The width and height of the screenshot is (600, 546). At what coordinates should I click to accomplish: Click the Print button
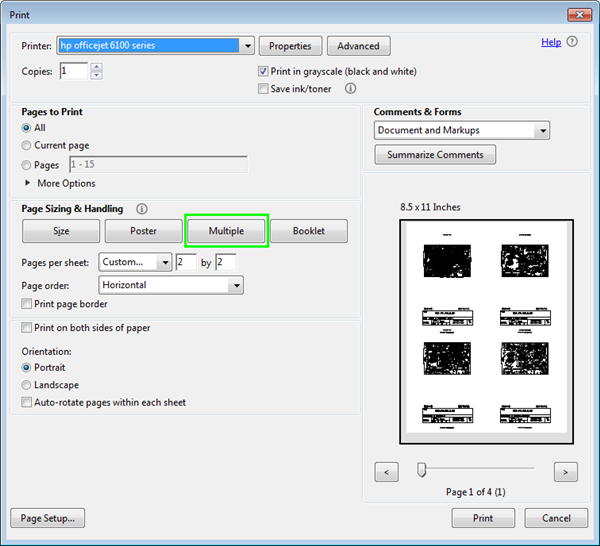(483, 518)
